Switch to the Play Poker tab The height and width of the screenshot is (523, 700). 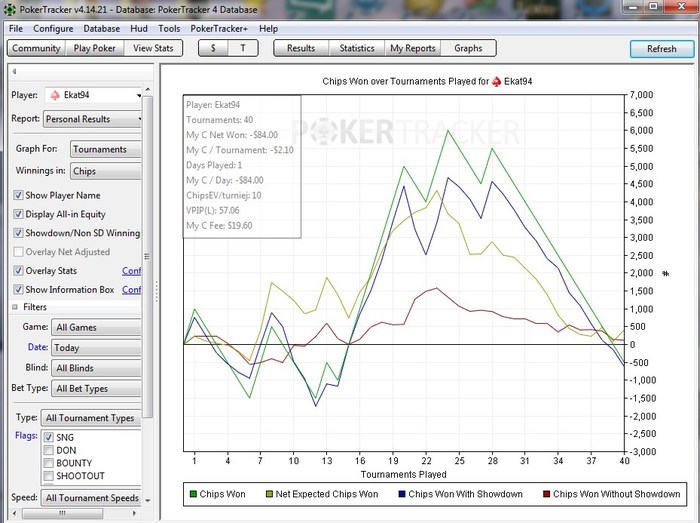[94, 48]
